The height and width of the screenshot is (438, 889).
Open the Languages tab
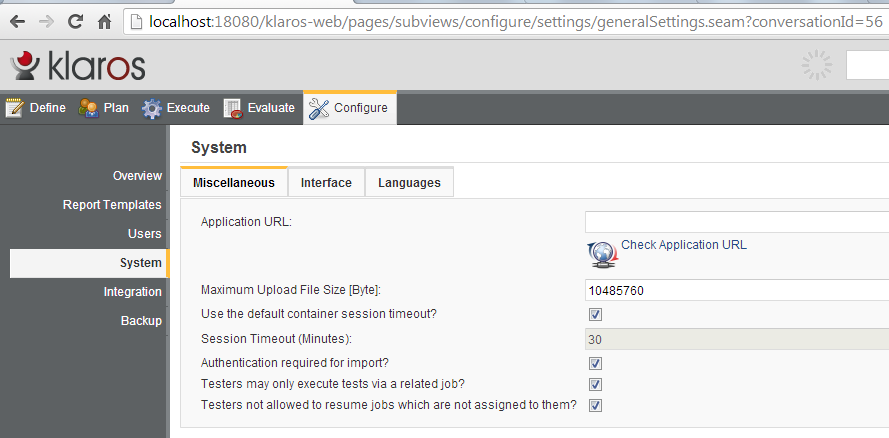tap(409, 183)
